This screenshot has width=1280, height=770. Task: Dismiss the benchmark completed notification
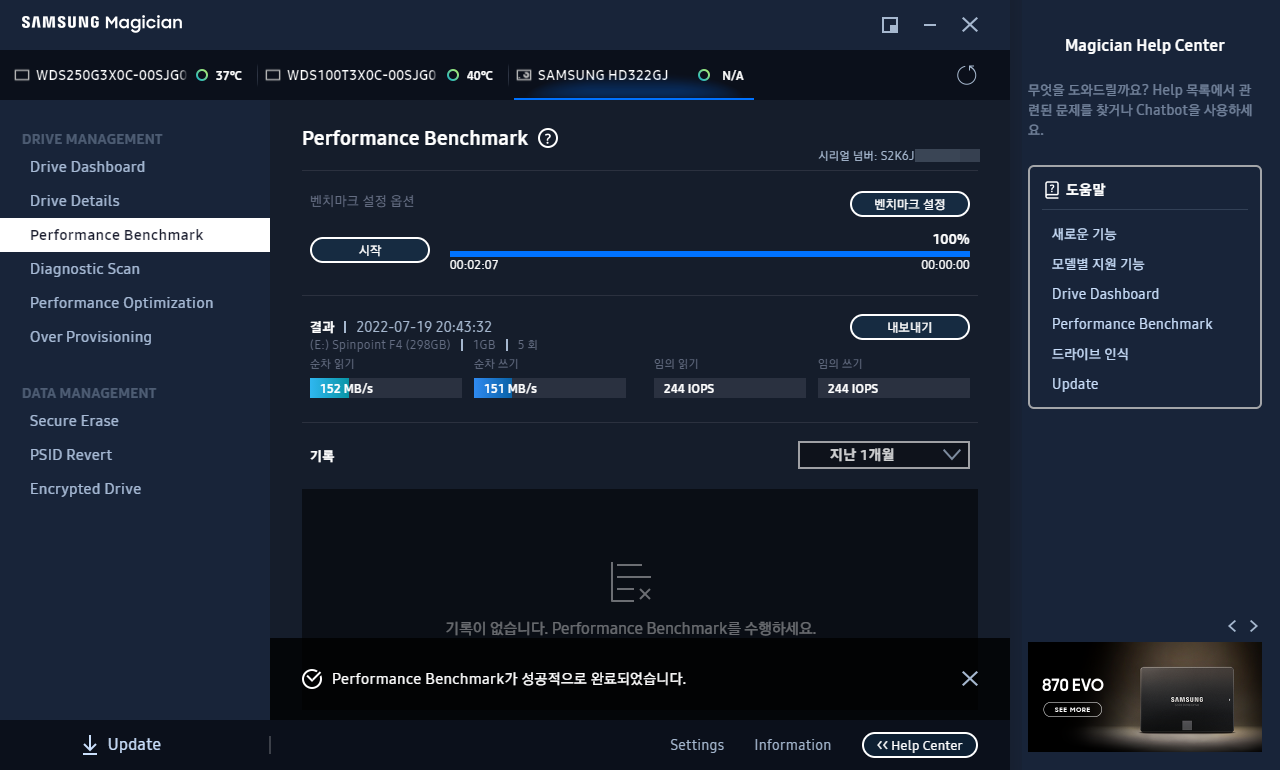coord(969,678)
